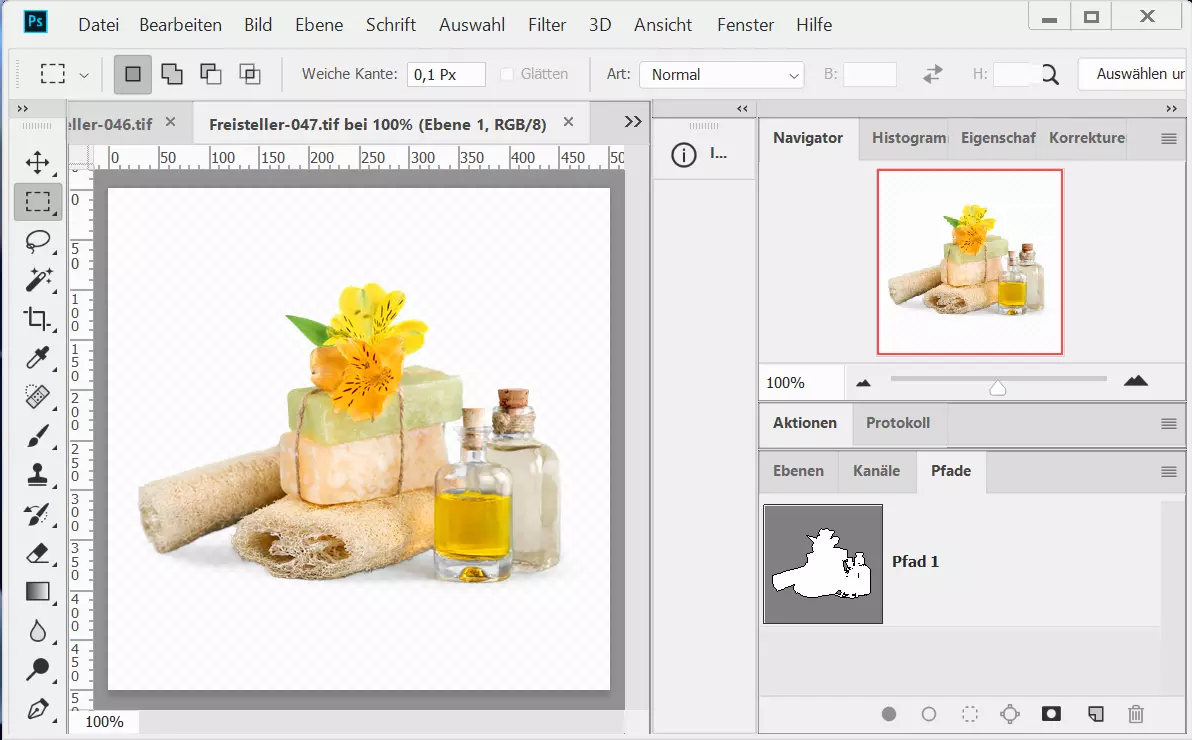Screen dimensions: 1192x740
Task: Switch to the Kanäle tab
Action: coord(876,471)
